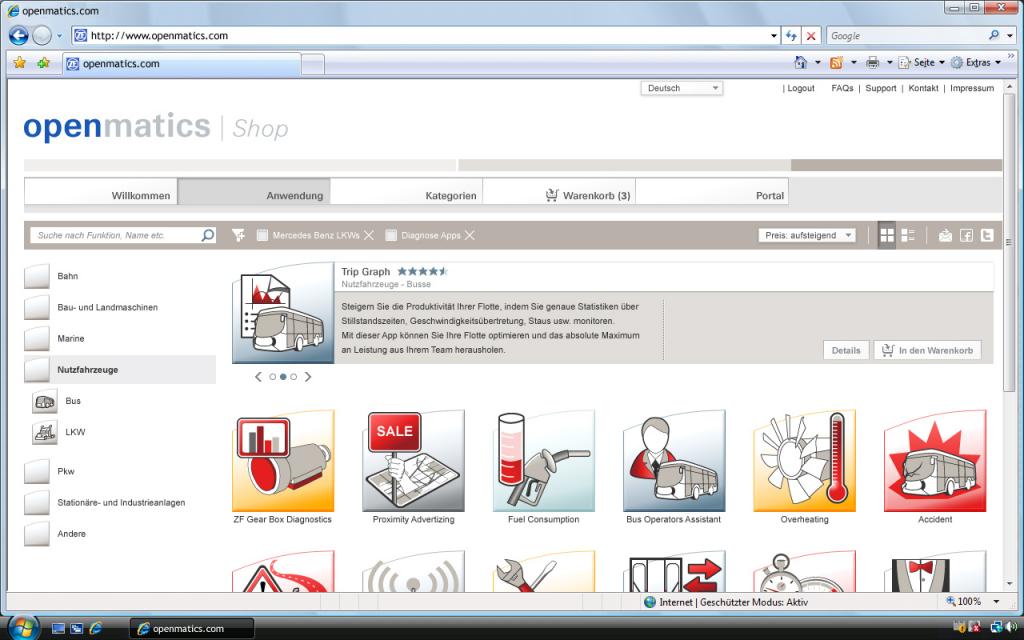Remove the Diagnose Apps filter
Screen dimensions: 1024x640
pyautogui.click(x=470, y=235)
